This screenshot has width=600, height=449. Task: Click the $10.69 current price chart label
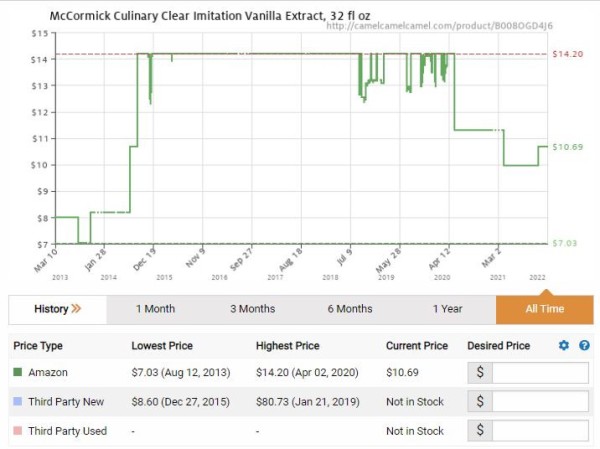coord(567,147)
